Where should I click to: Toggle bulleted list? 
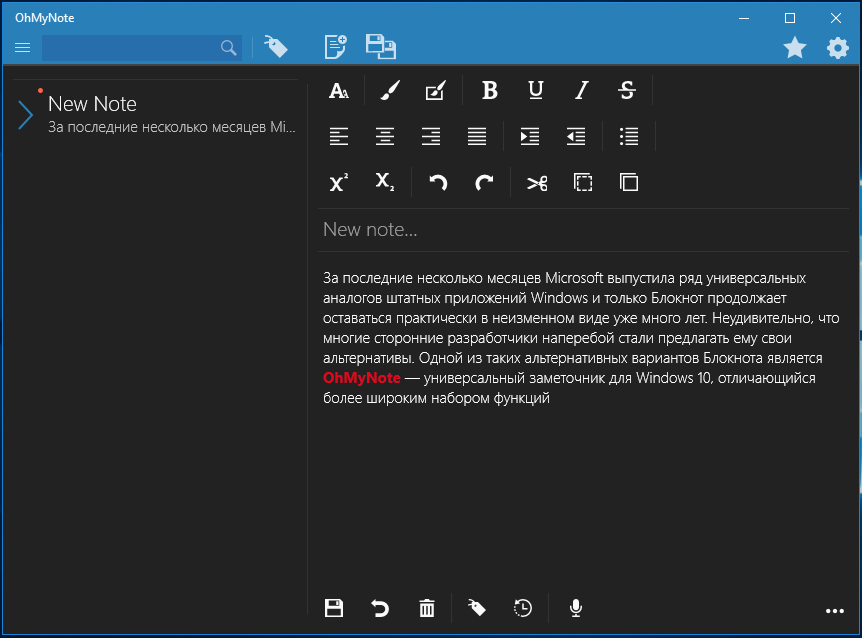[x=629, y=136]
